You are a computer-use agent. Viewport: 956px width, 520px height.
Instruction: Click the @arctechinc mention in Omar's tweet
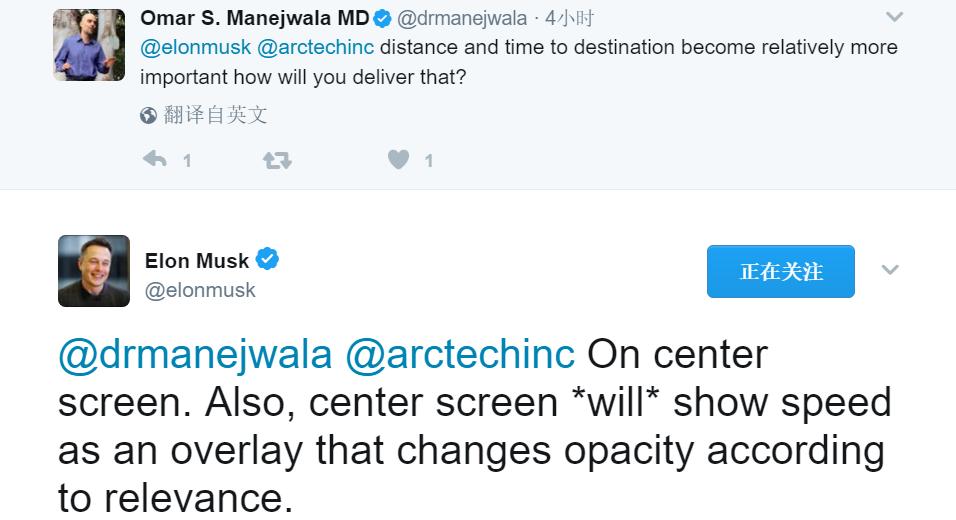click(x=316, y=47)
